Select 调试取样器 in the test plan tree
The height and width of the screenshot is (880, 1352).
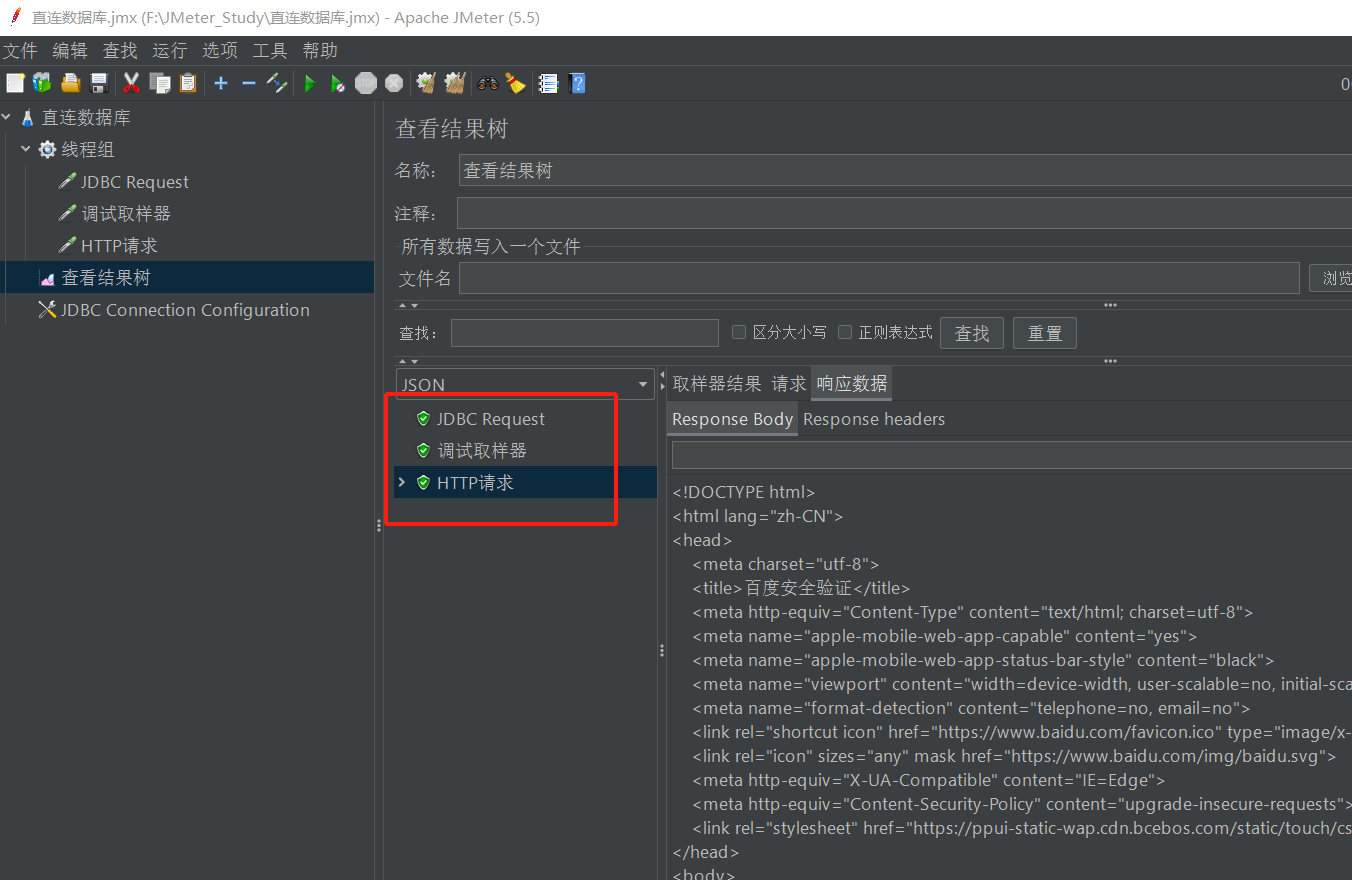(x=126, y=214)
